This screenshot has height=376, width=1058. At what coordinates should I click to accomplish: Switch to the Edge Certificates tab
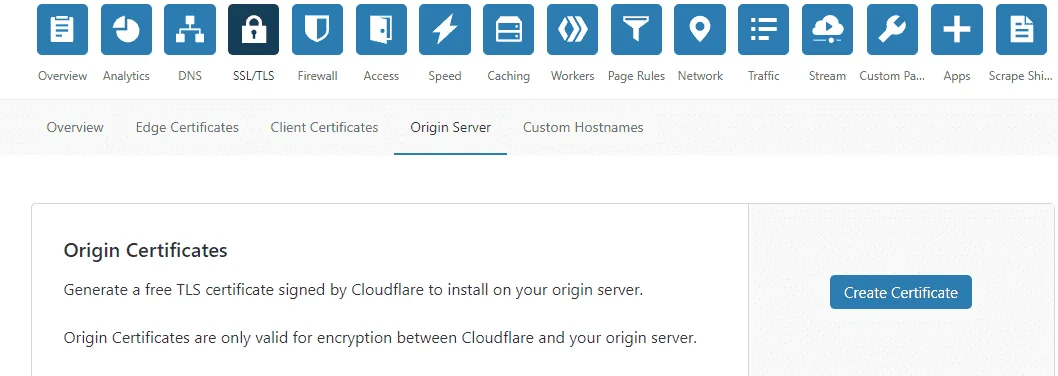tap(187, 127)
